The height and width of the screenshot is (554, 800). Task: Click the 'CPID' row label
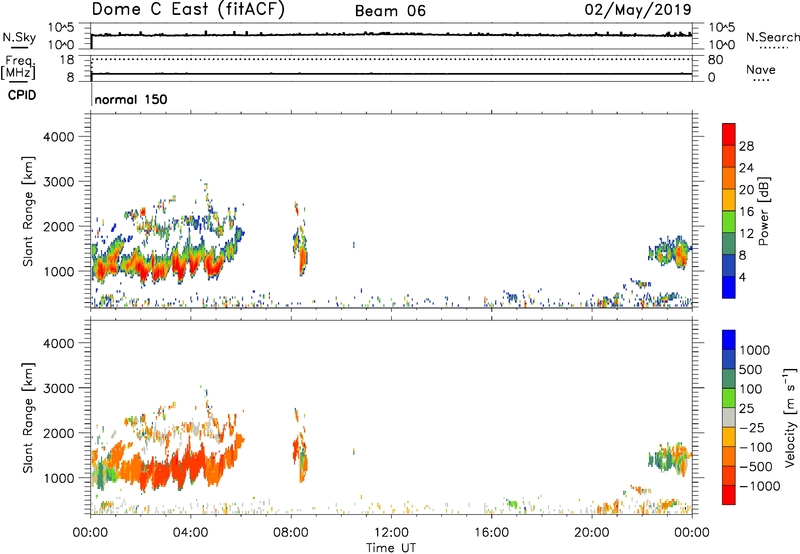point(22,95)
